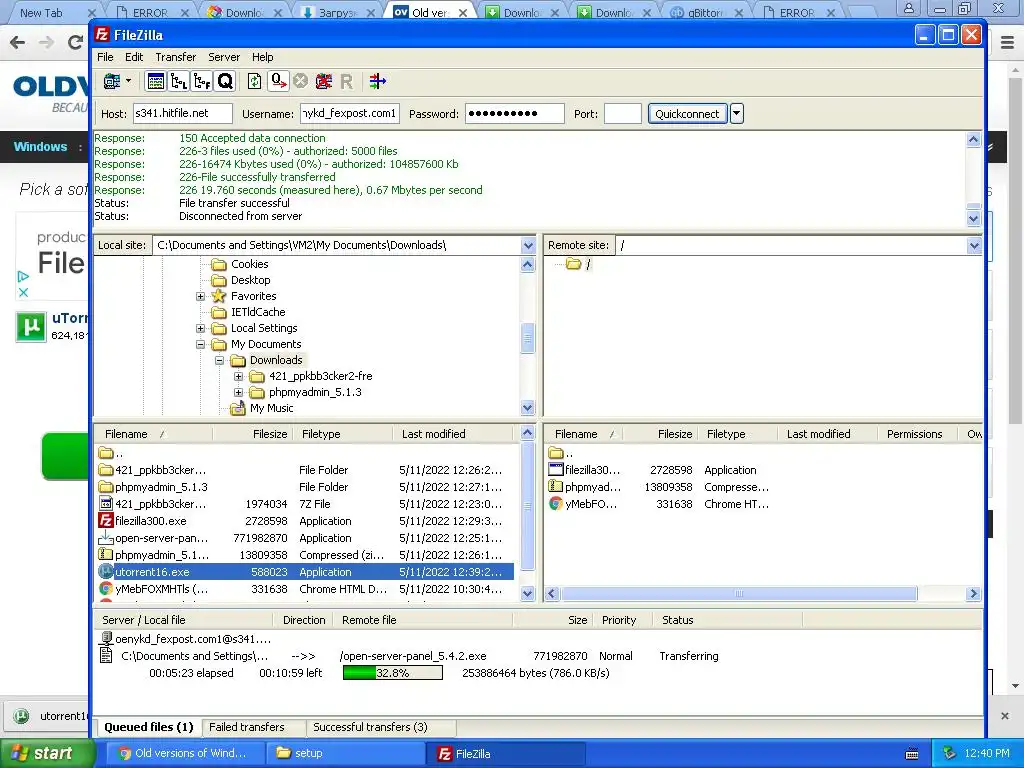Click the Port input field
The width and height of the screenshot is (1024, 768).
[622, 113]
